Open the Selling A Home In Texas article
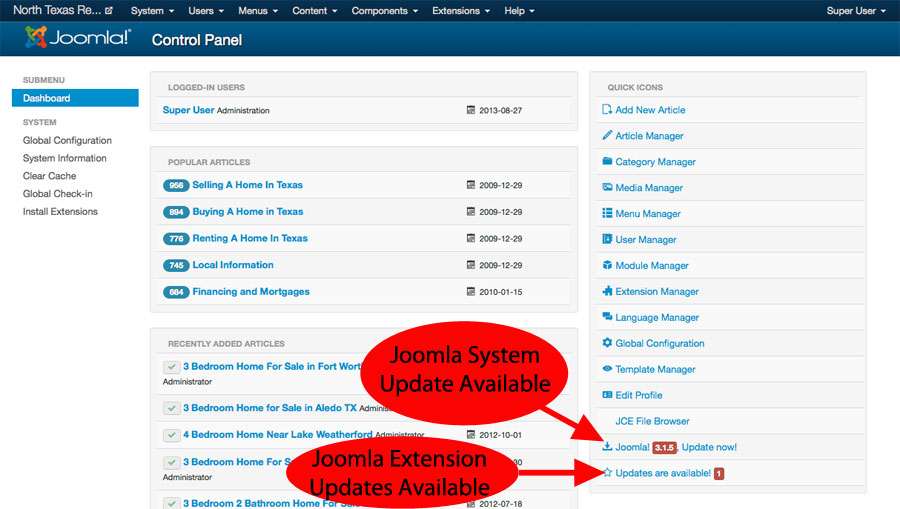The width and height of the screenshot is (900, 509). (247, 185)
